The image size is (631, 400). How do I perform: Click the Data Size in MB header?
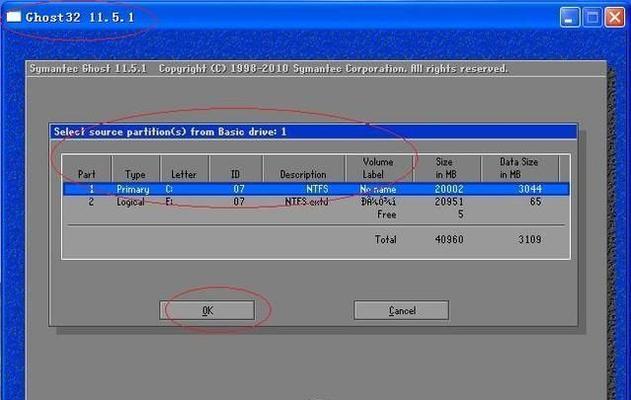[x=519, y=169]
